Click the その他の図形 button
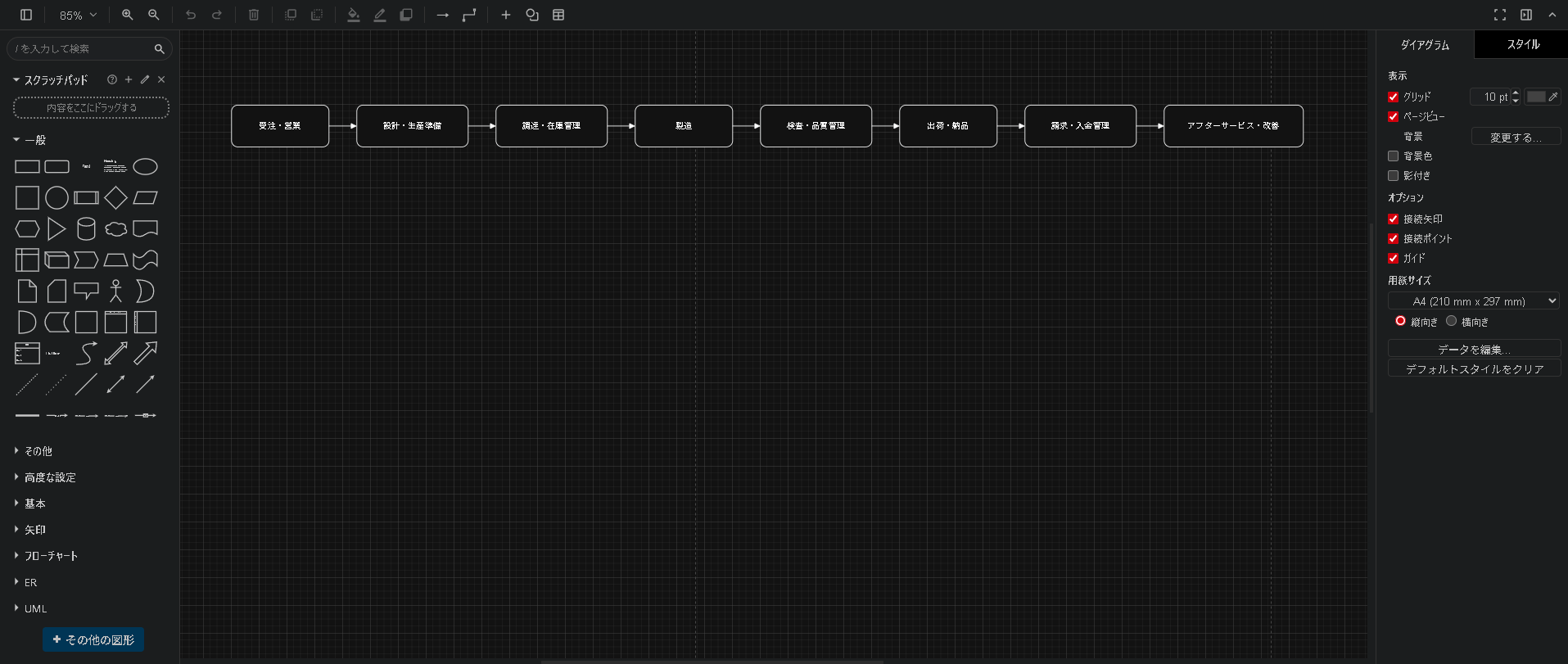 pos(93,639)
